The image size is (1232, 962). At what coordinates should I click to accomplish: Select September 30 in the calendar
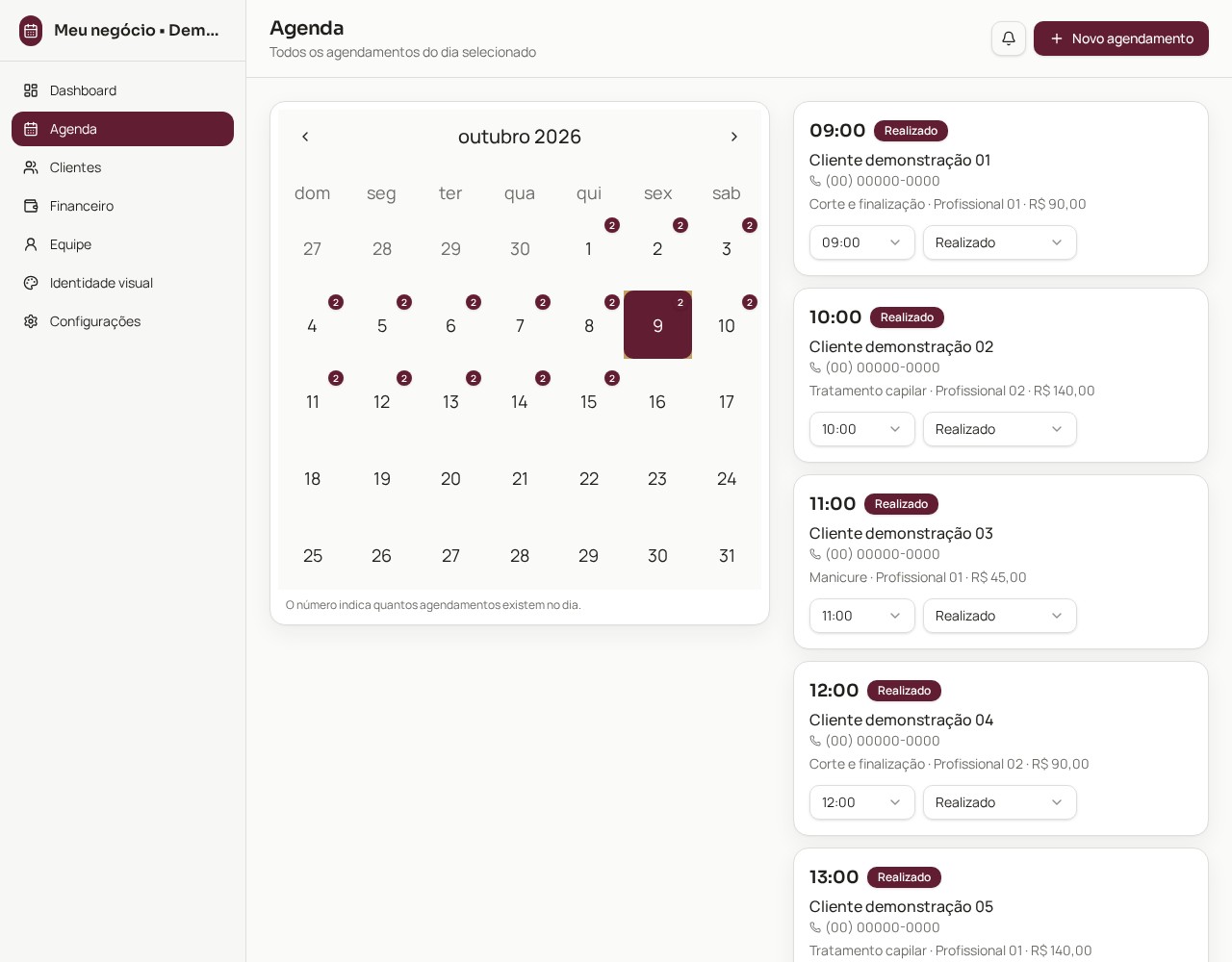coord(520,248)
